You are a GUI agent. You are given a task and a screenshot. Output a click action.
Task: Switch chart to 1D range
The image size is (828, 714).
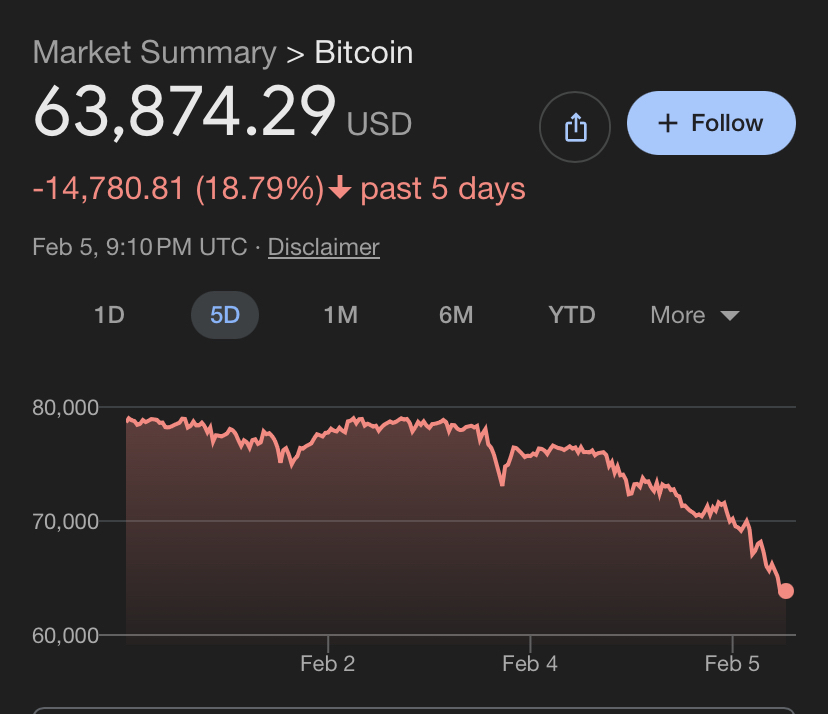(109, 315)
